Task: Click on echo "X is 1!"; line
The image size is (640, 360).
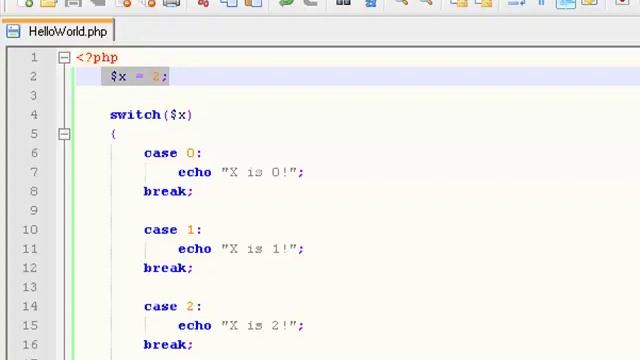Action: coord(241,249)
